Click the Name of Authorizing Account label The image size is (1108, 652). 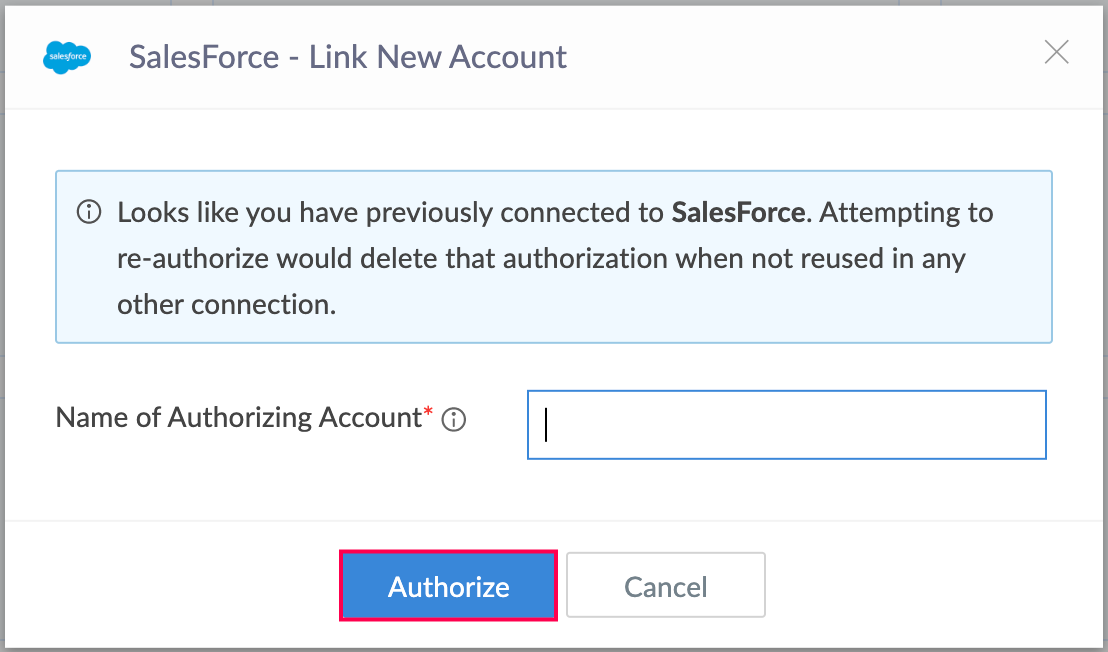click(x=238, y=418)
